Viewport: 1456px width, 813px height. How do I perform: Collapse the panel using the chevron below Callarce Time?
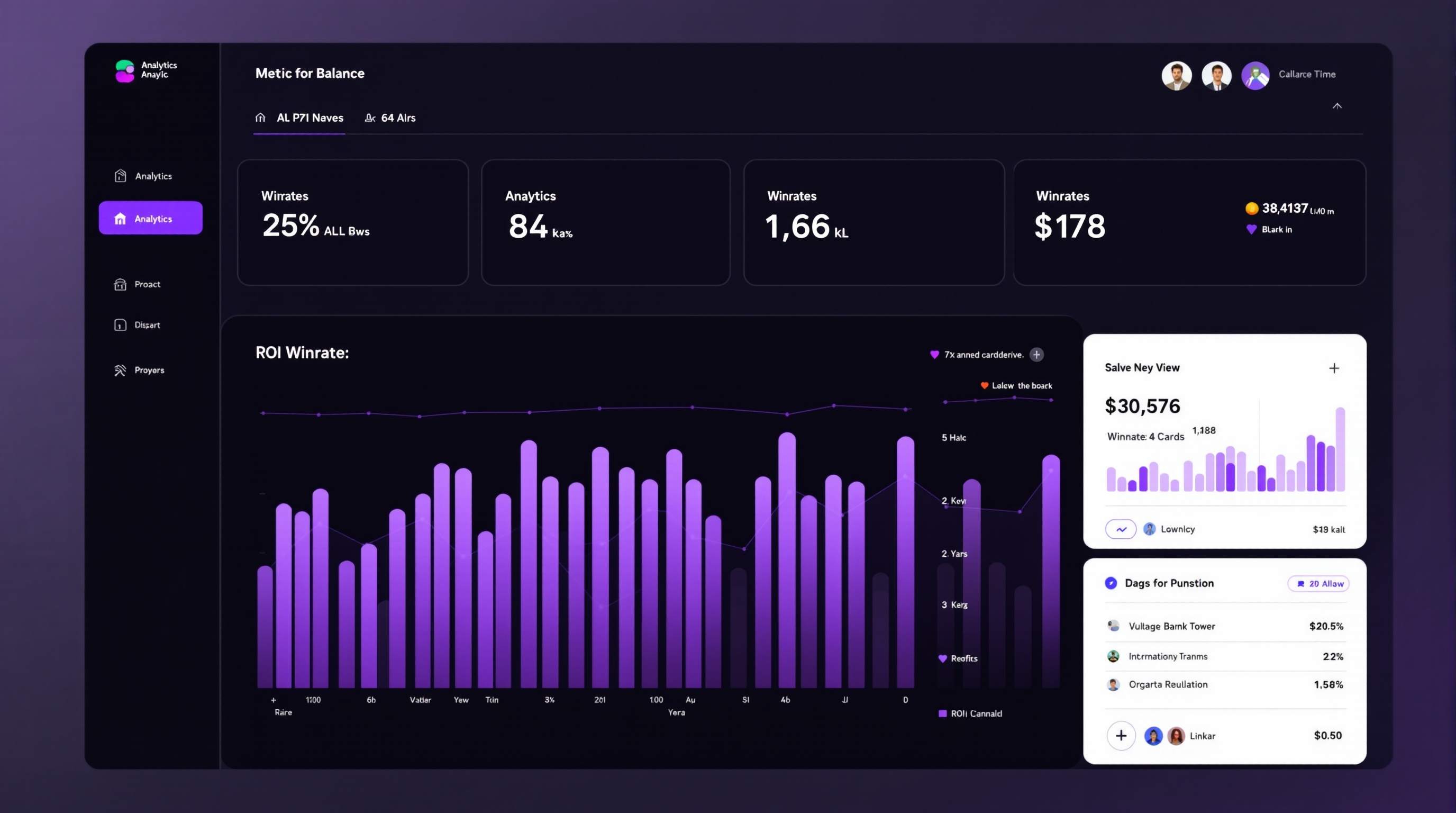[x=1337, y=106]
